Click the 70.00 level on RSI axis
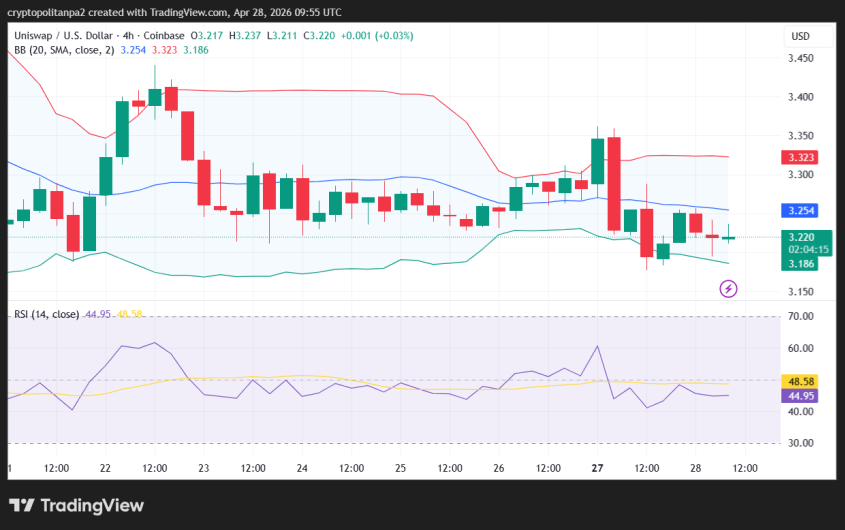The width and height of the screenshot is (845, 530). (800, 316)
